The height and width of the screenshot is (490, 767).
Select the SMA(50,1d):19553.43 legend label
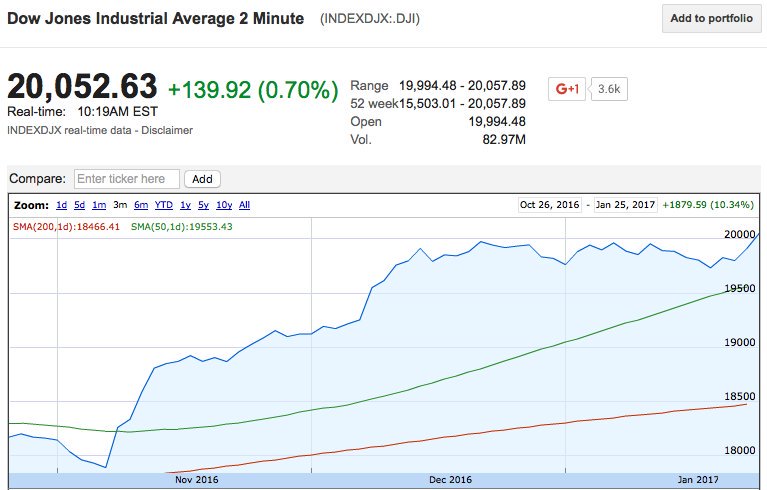point(181,227)
